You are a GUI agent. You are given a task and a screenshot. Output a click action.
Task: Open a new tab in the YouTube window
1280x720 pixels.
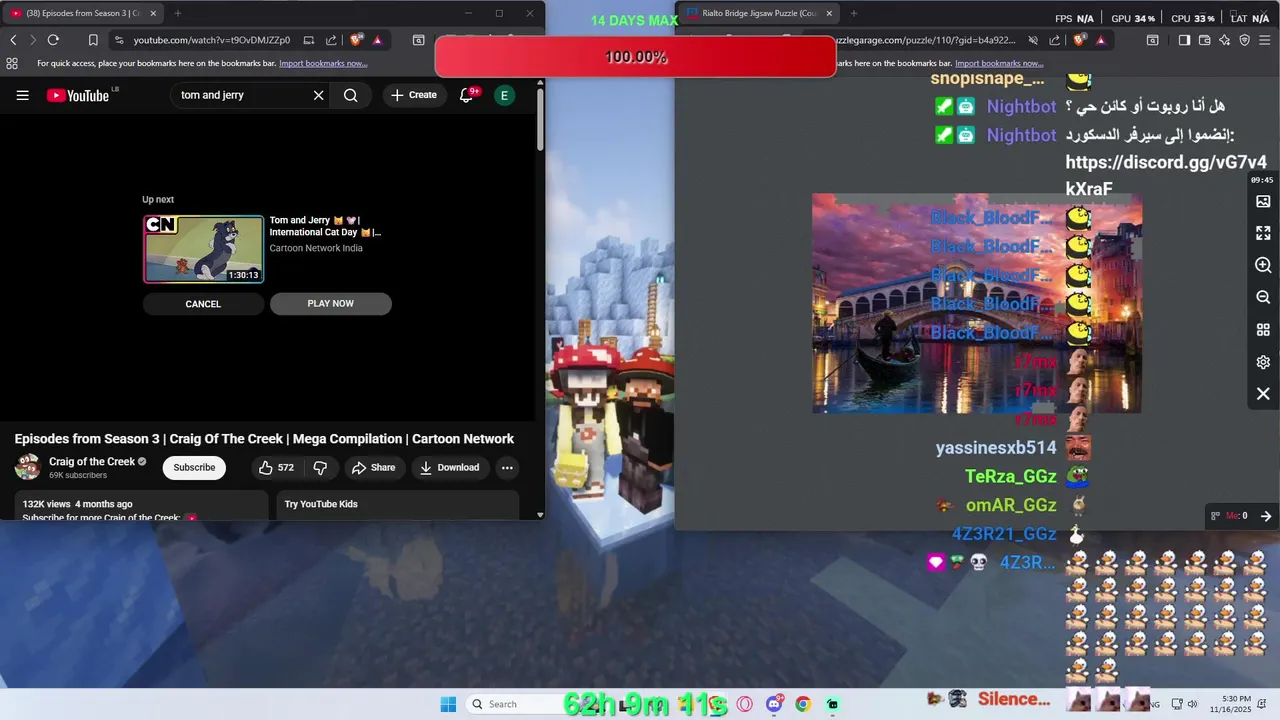pos(178,13)
